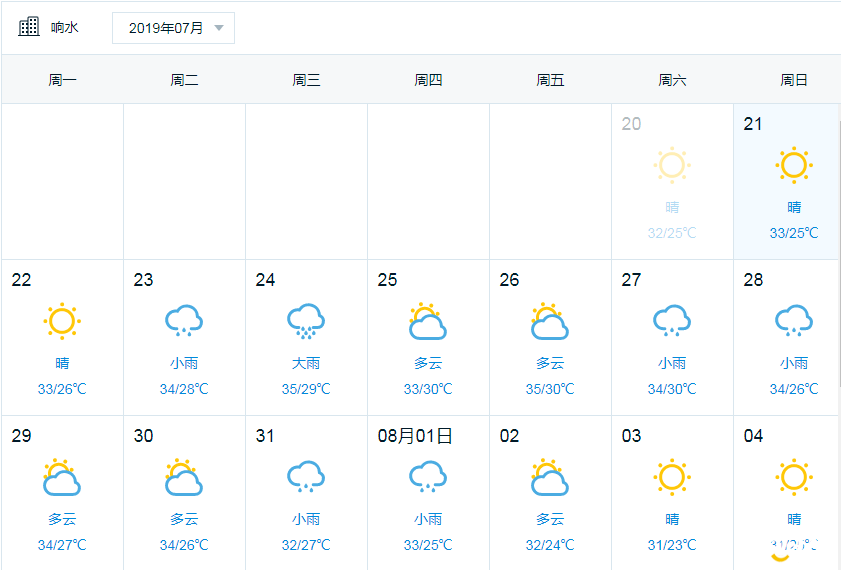841x570 pixels.
Task: Click the light rain icon on day 31
Action: point(306,477)
